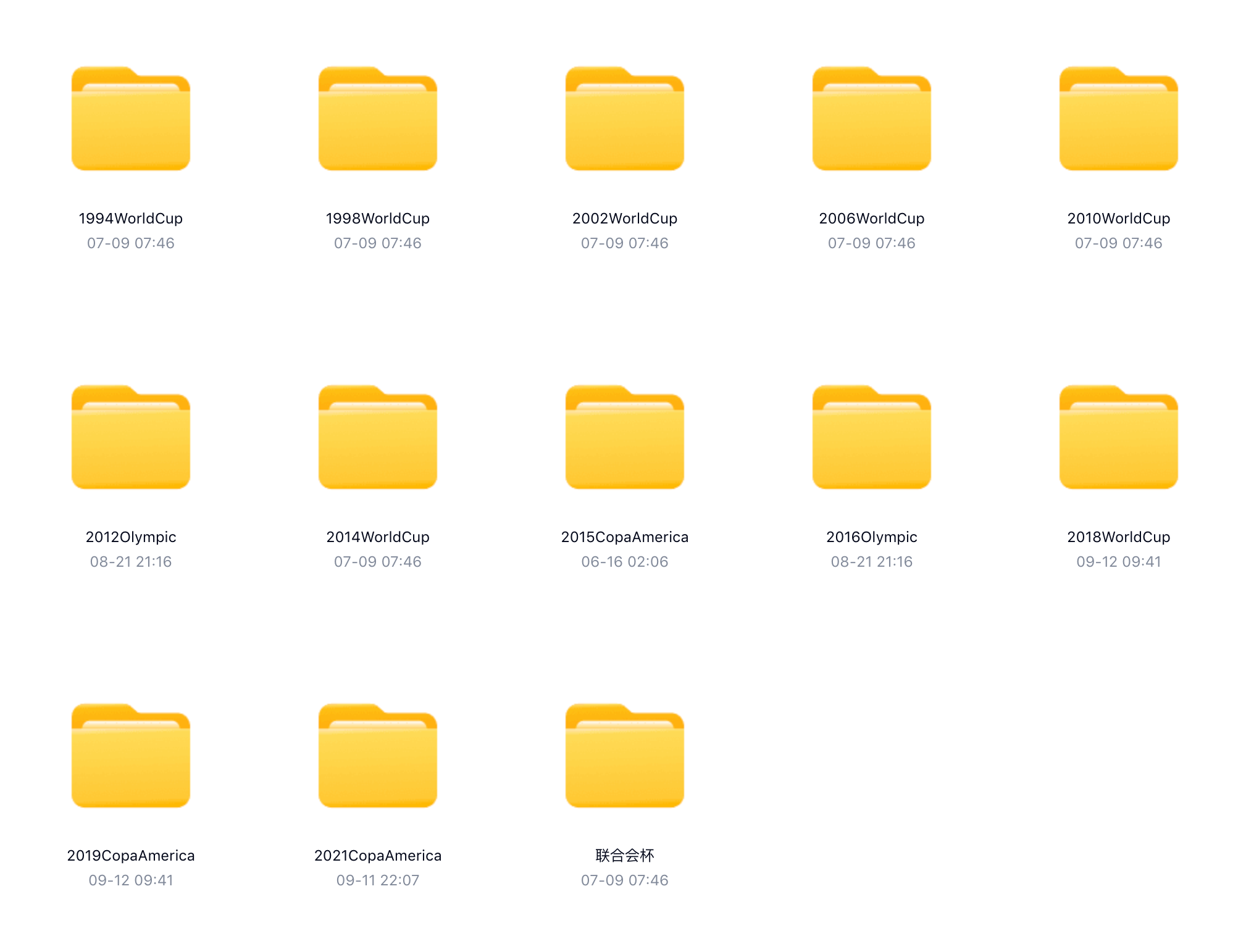Click the 09-11 22:07 date text
The width and height of the screenshot is (1246, 952).
tap(378, 880)
